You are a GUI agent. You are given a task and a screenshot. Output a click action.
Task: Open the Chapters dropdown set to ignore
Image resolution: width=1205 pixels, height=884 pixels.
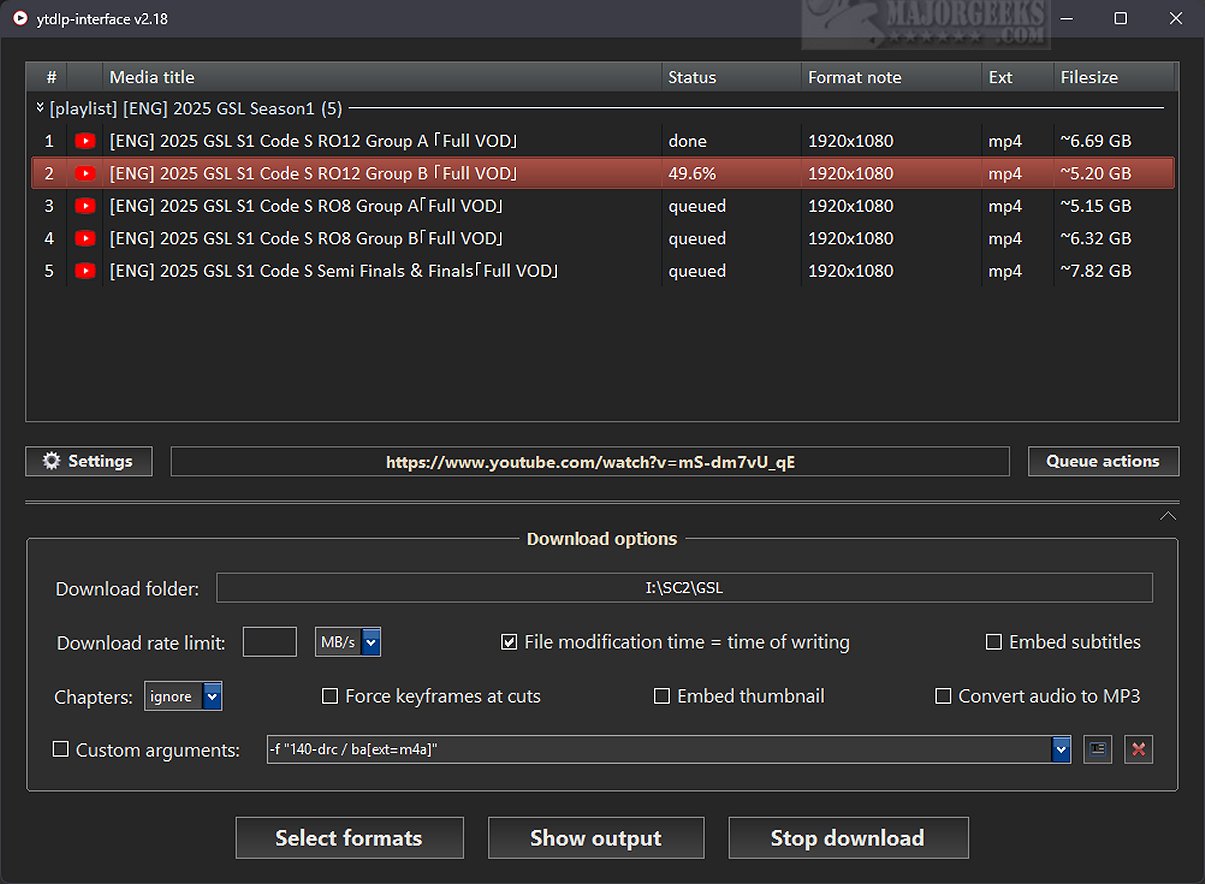click(212, 696)
